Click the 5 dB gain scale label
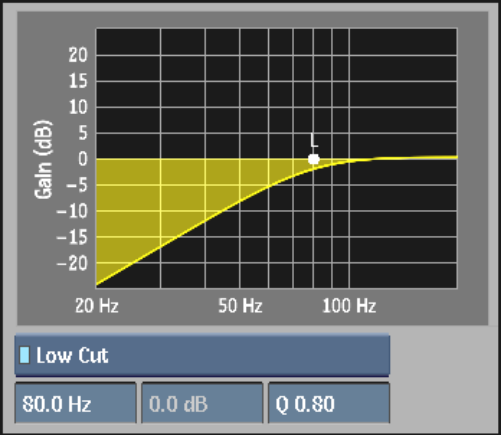 tap(82, 133)
